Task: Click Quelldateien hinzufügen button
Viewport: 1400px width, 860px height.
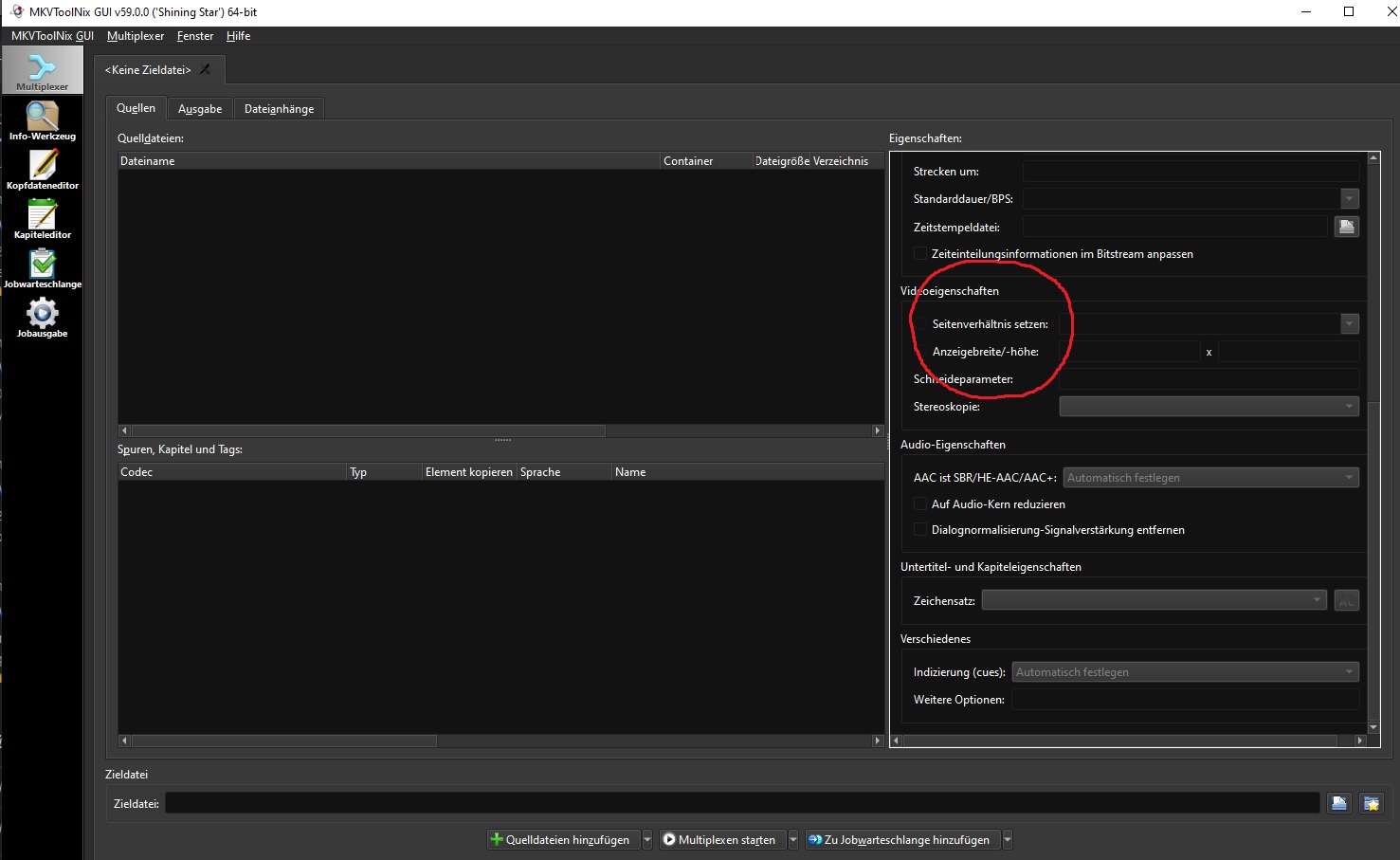Action: [564, 840]
